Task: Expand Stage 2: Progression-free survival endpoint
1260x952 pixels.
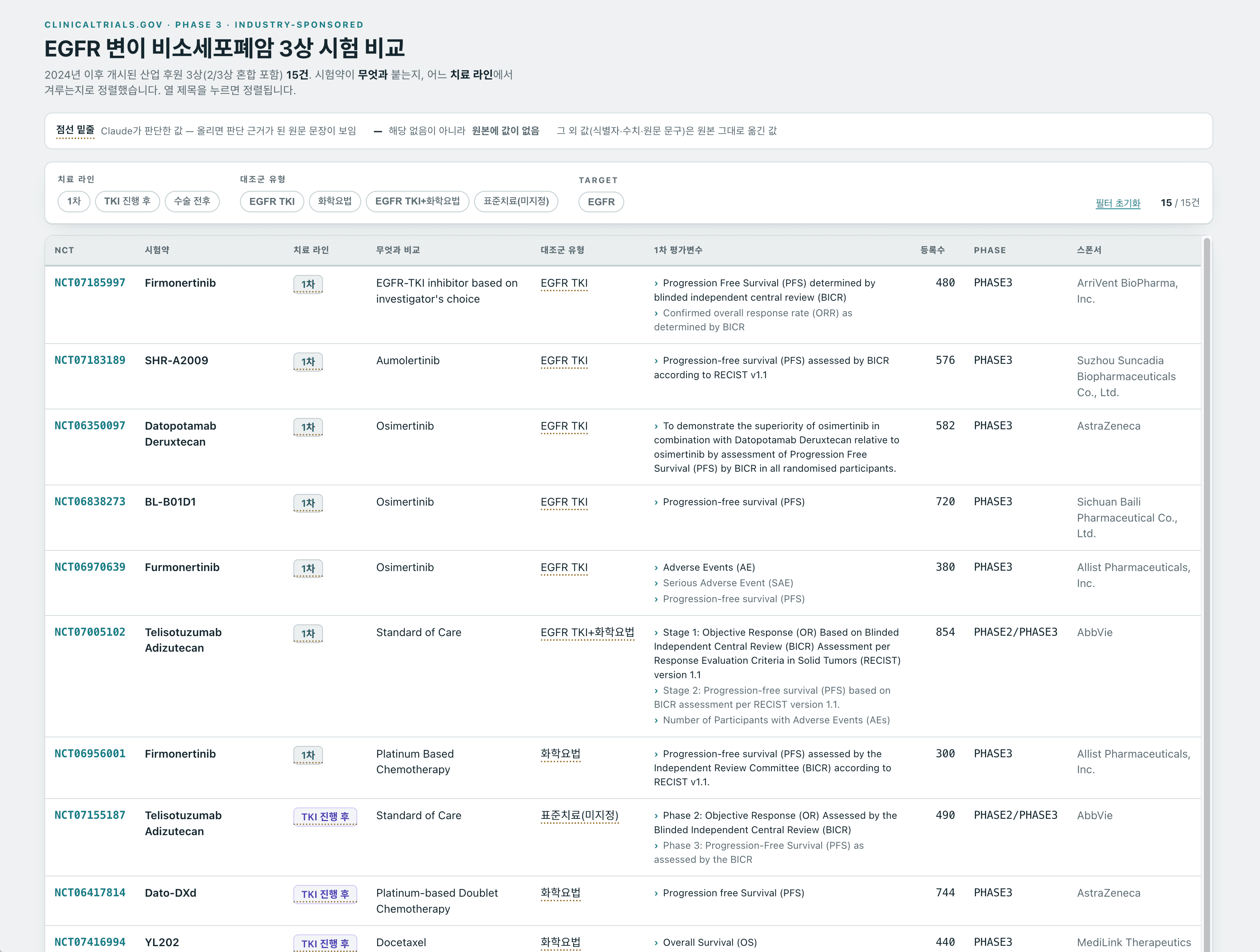Action: [x=772, y=698]
